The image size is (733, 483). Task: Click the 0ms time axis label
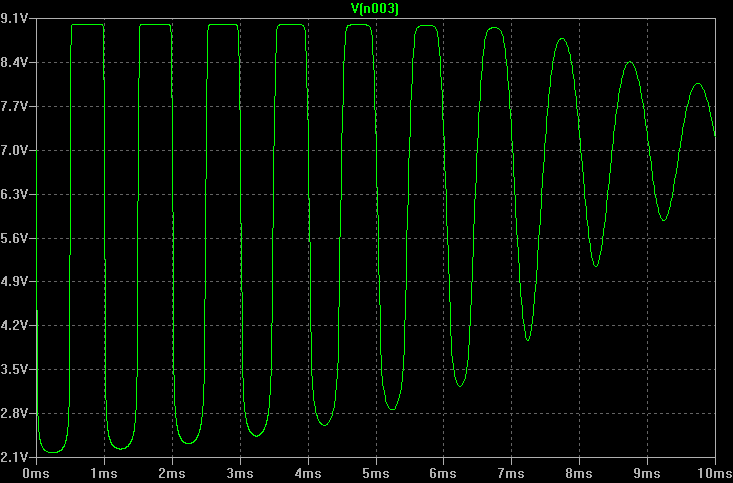point(36,472)
